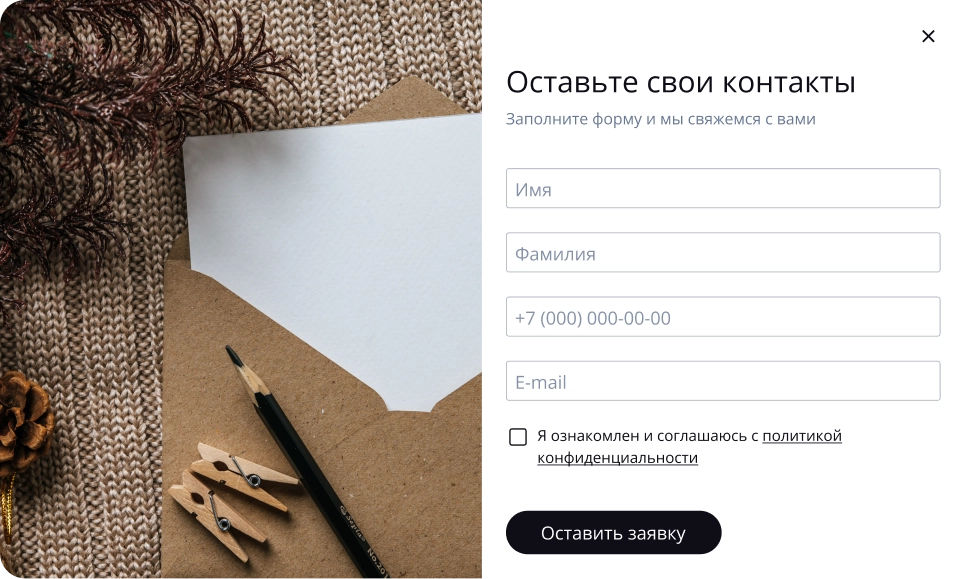Image resolution: width=964 pixels, height=579 pixels.
Task: Close the contact form popup
Action: coord(928,36)
